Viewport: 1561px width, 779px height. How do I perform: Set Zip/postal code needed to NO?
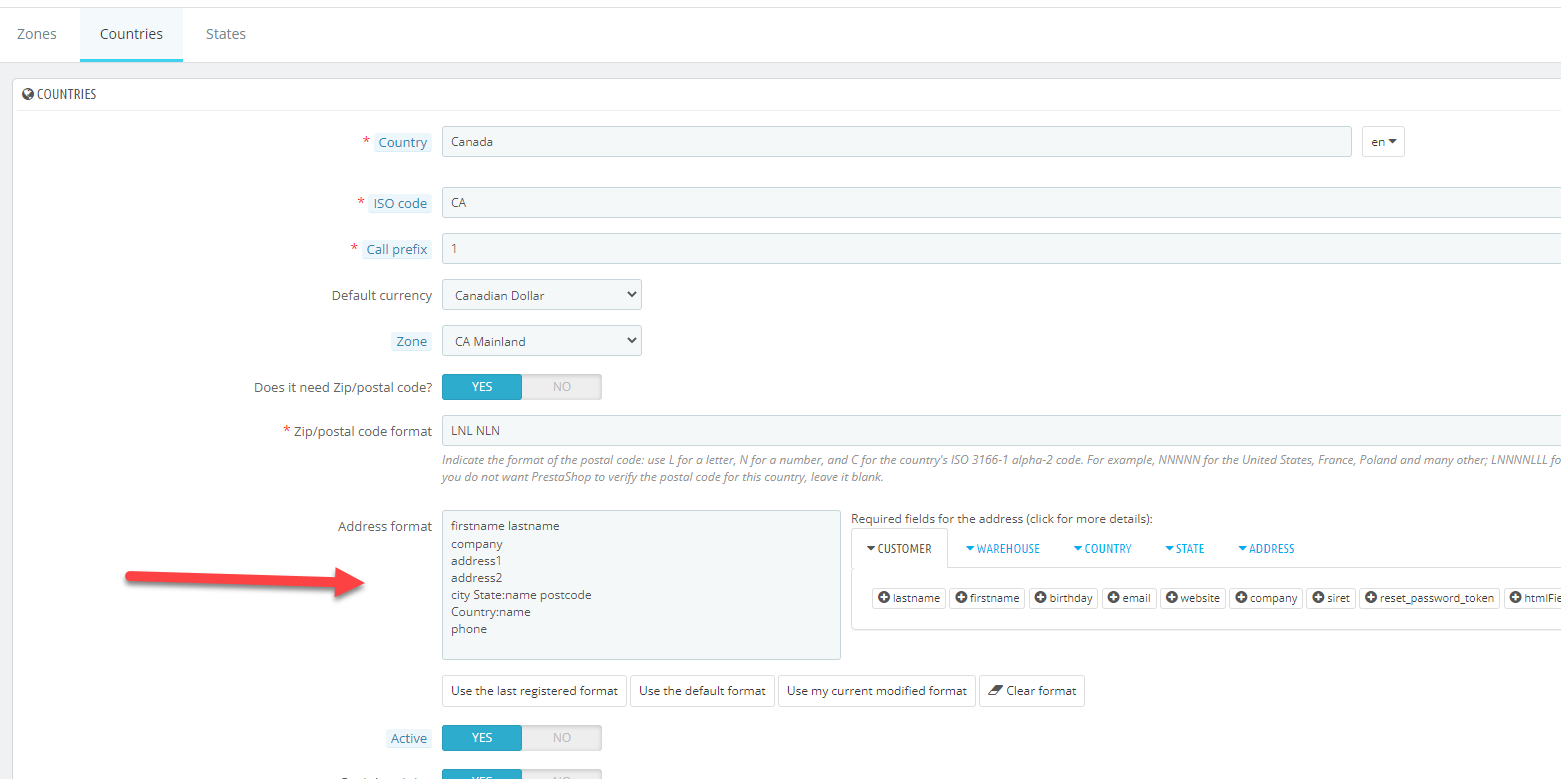562,387
